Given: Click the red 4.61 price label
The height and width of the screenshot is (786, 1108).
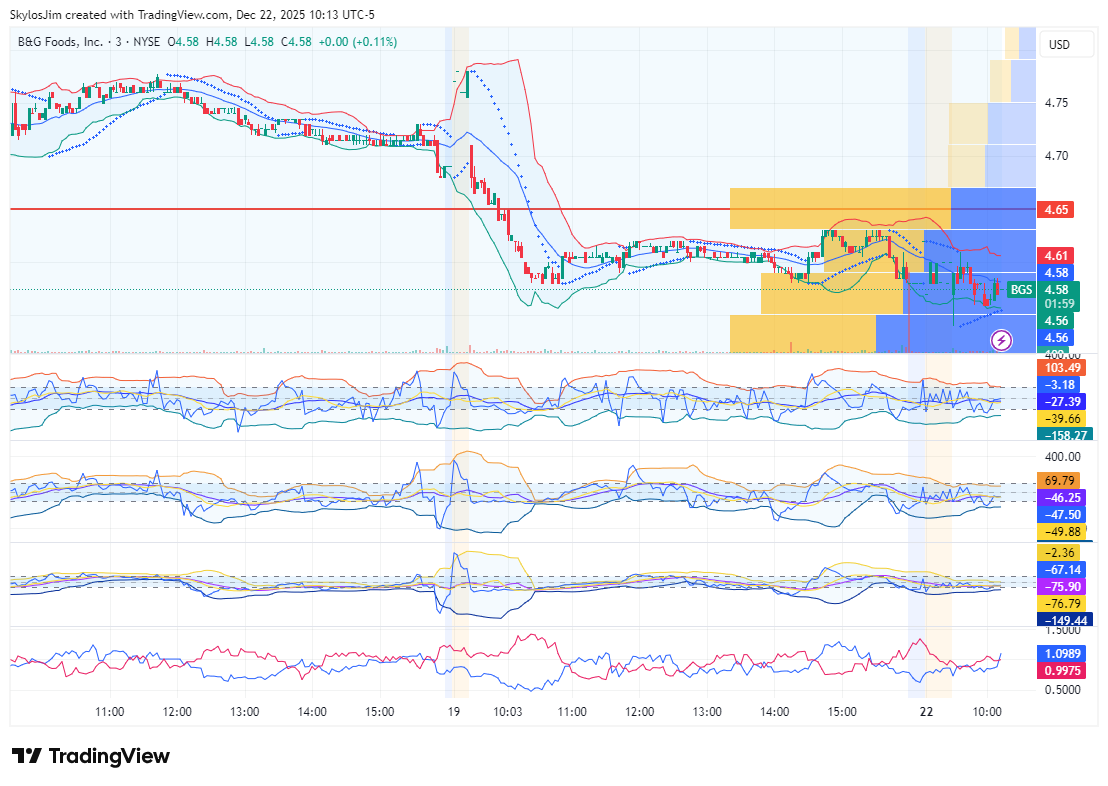Looking at the screenshot, I should [1056, 255].
